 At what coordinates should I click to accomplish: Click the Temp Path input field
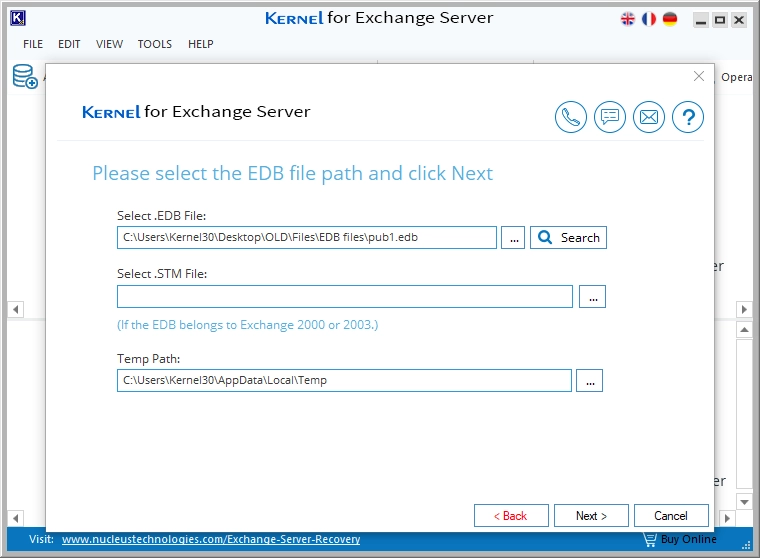pos(344,381)
